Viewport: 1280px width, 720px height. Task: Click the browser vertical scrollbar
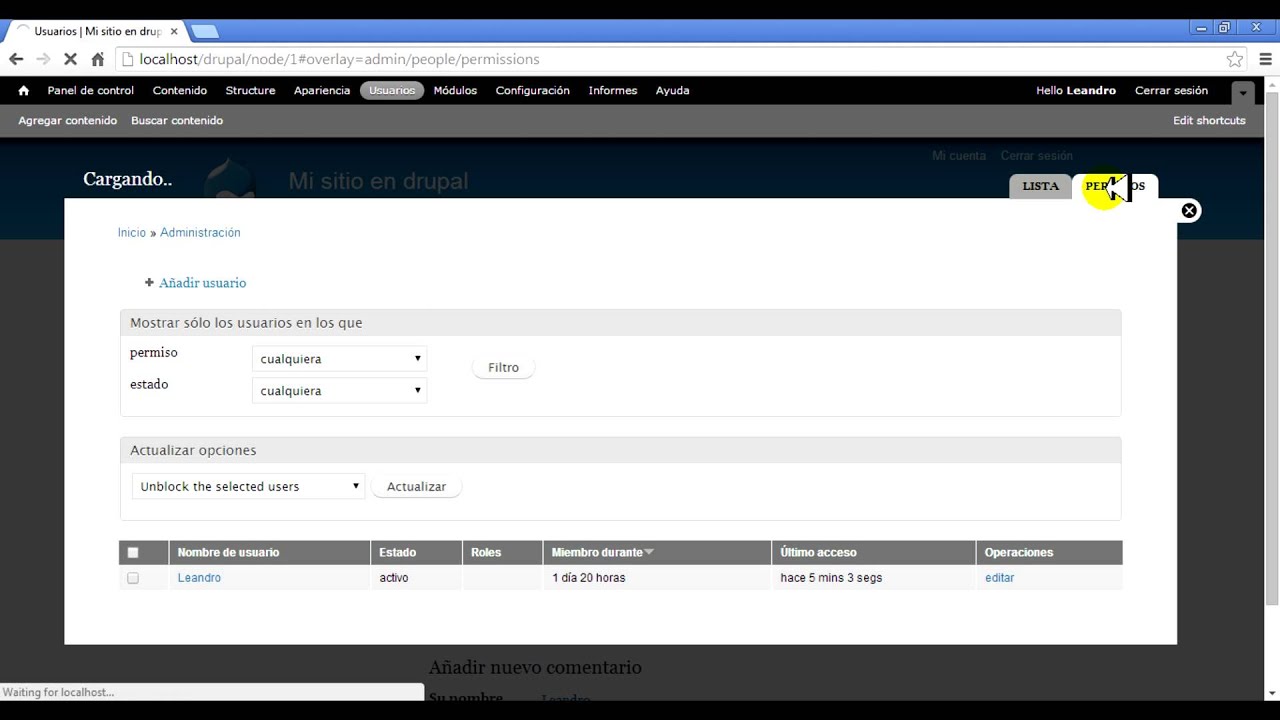1271,347
